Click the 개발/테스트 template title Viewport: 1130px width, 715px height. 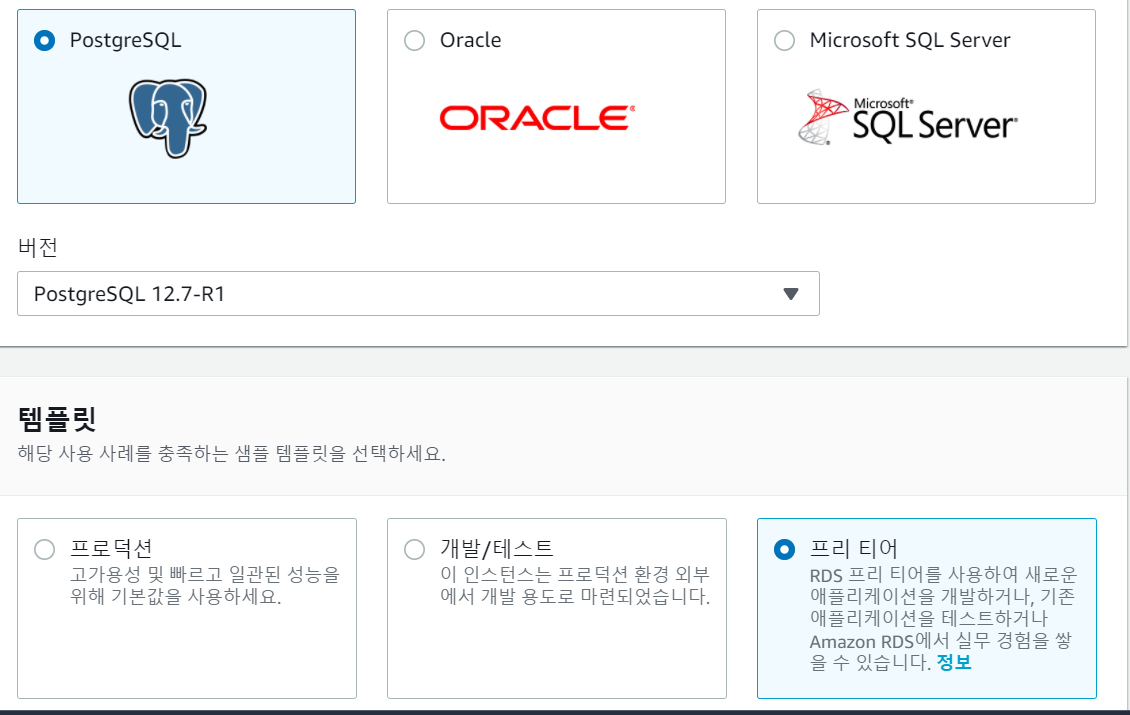497,549
